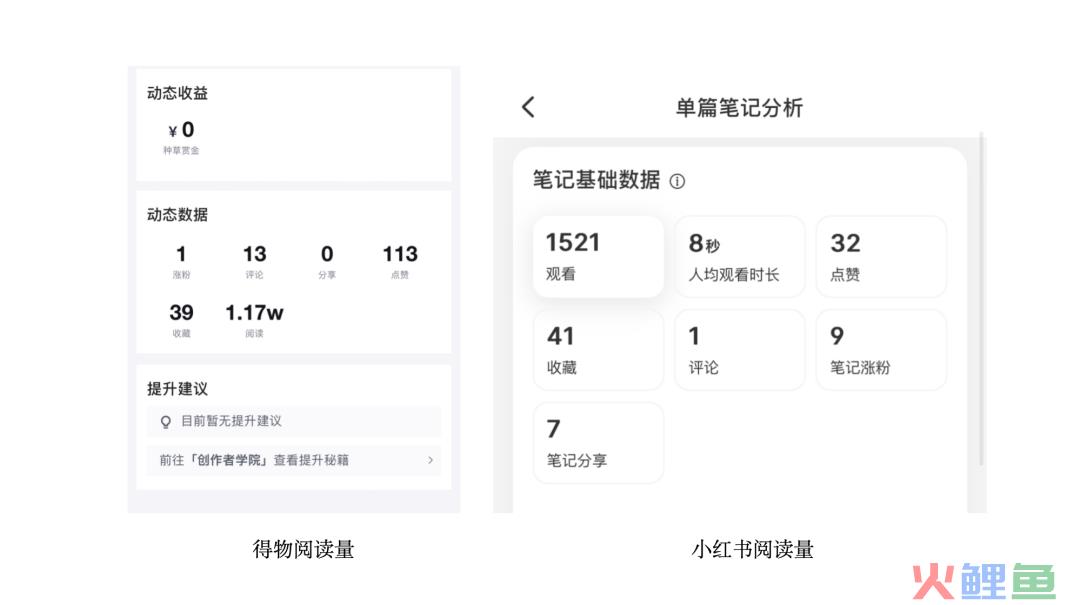This screenshot has width=1080, height=605.
Task: Click the 得物阅读量 caption
Action: (x=303, y=549)
